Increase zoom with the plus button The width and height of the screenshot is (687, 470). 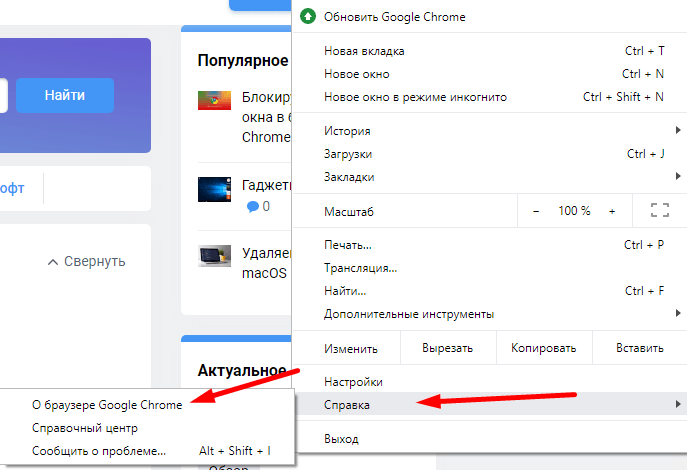coord(612,211)
